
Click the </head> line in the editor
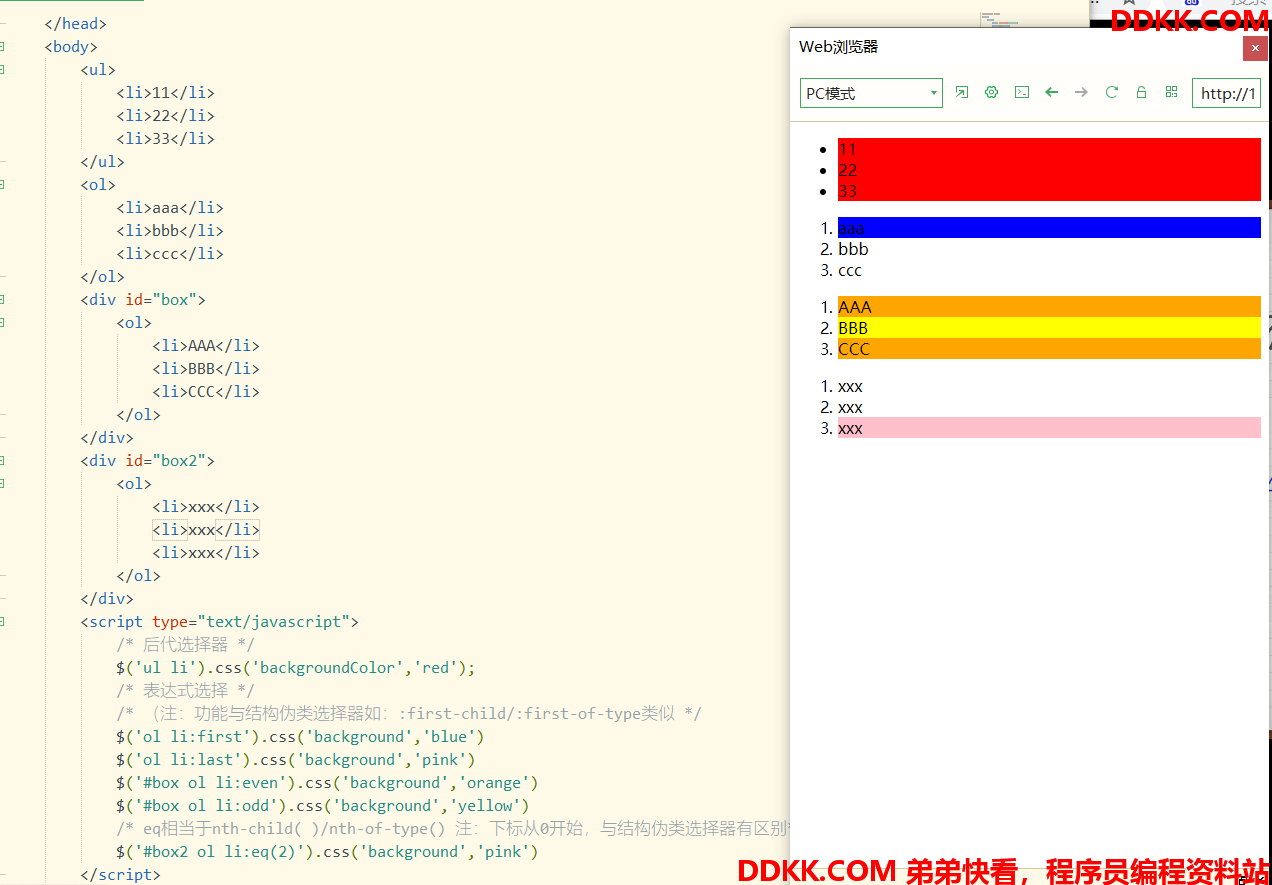76,24
